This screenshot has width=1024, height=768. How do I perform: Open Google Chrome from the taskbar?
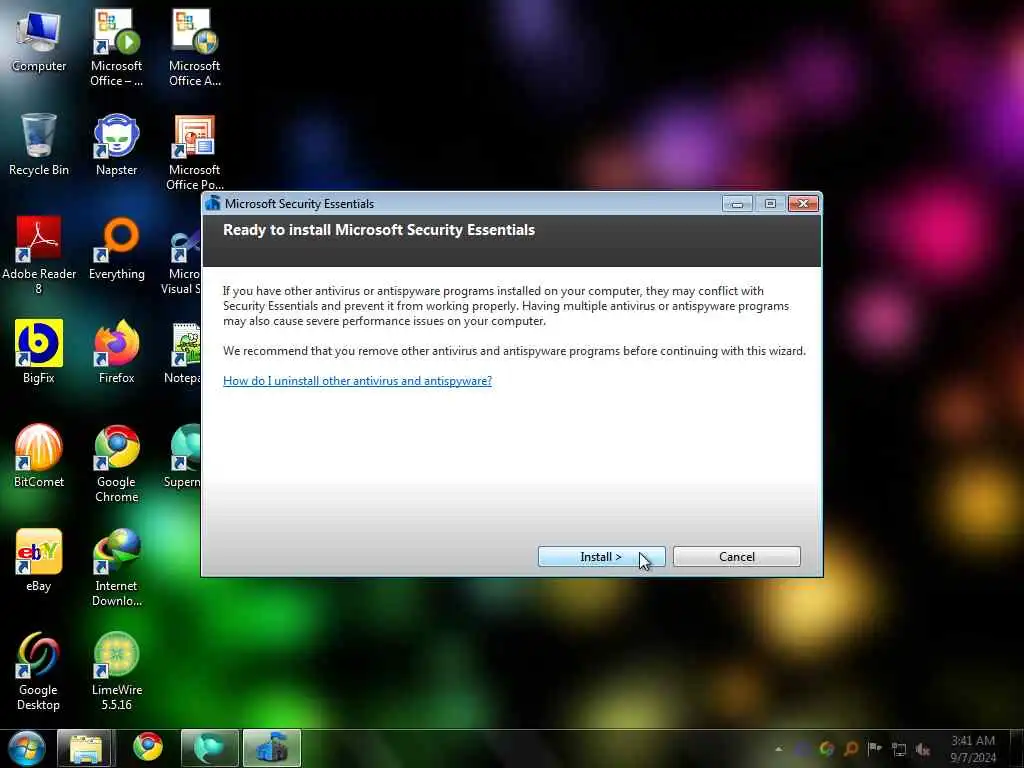pyautogui.click(x=148, y=747)
